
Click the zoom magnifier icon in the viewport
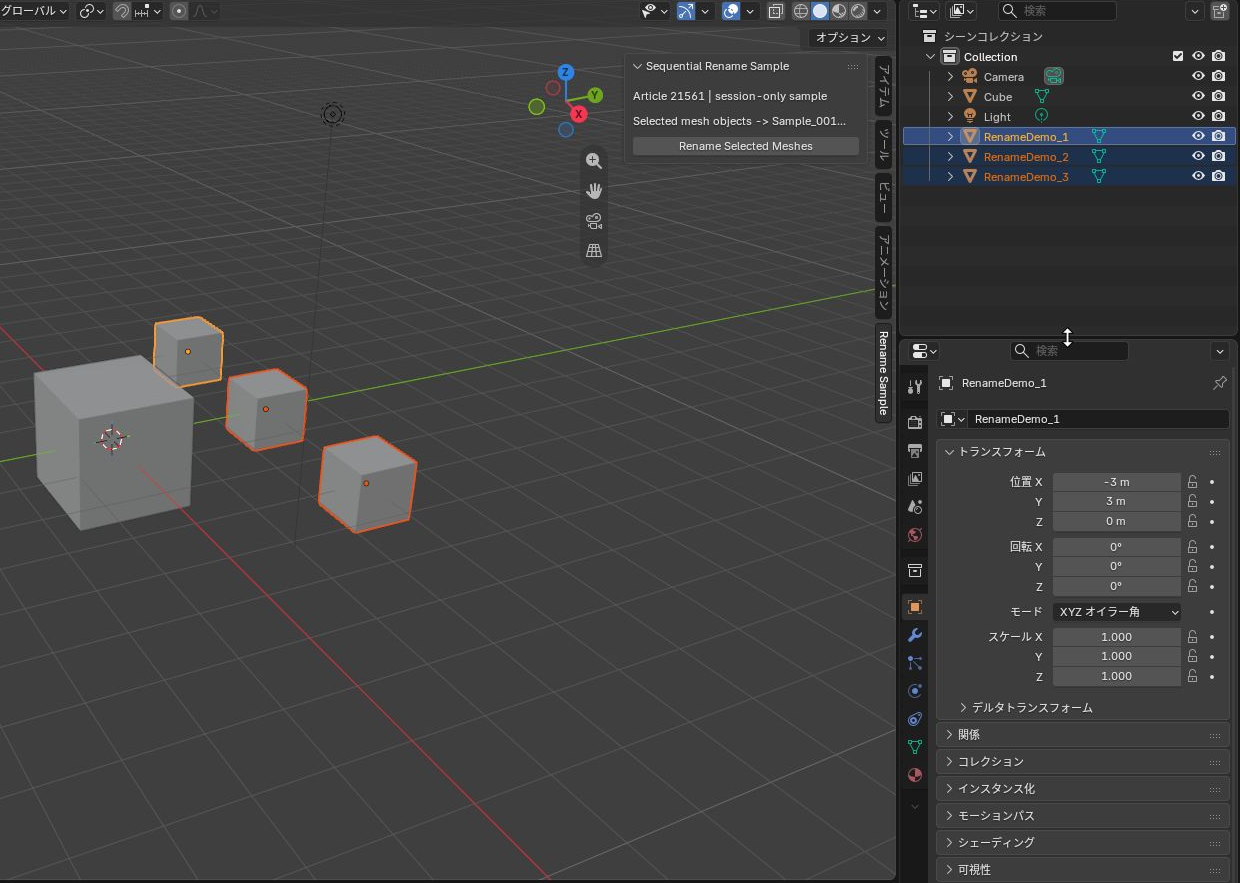tap(594, 161)
